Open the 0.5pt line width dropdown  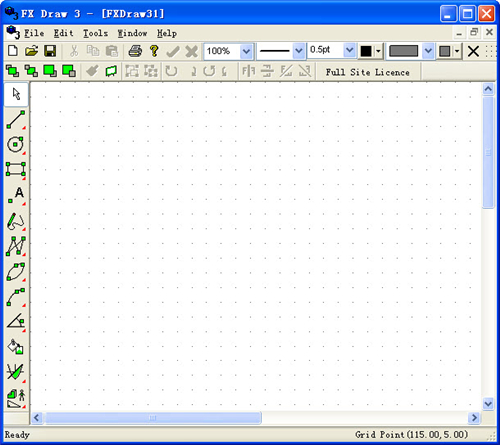[349, 51]
